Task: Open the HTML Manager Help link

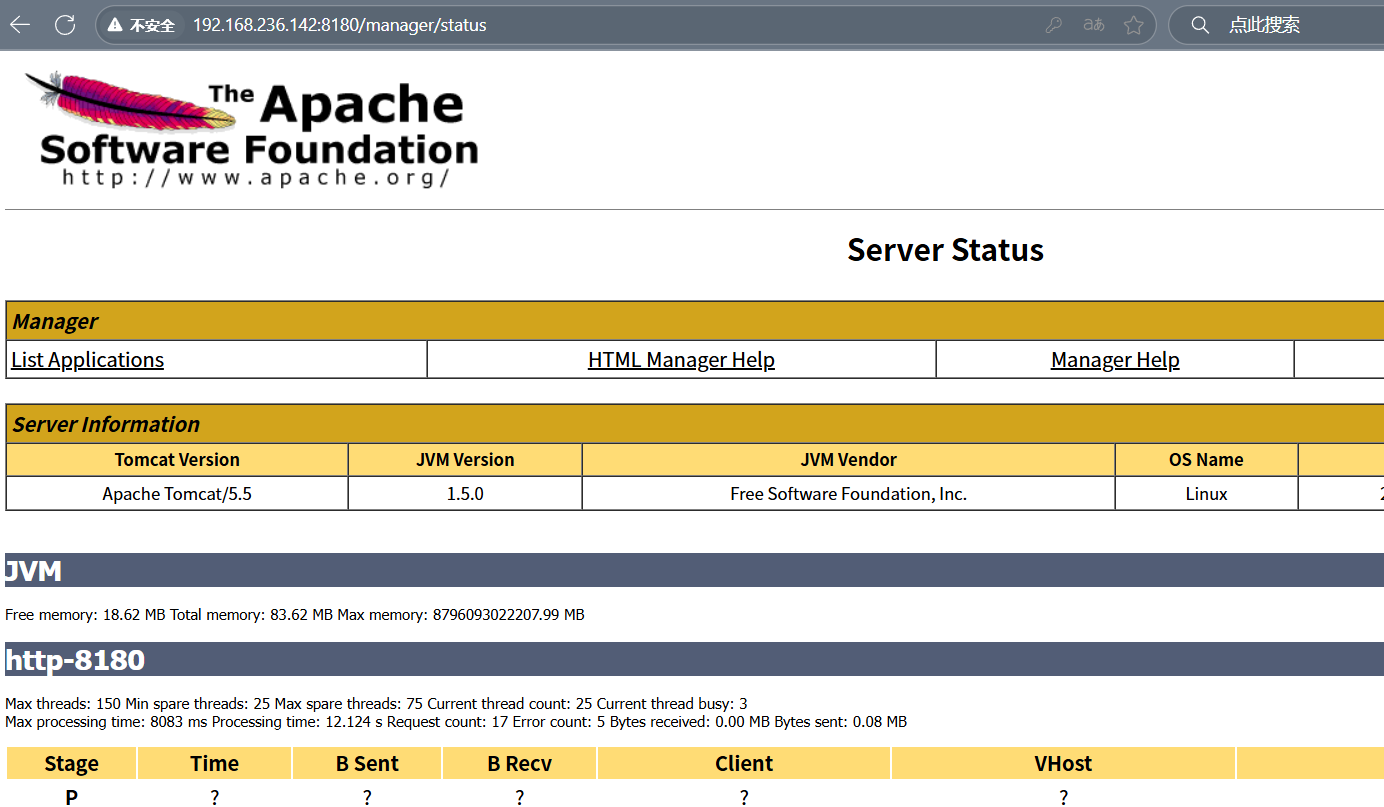Action: [681, 360]
